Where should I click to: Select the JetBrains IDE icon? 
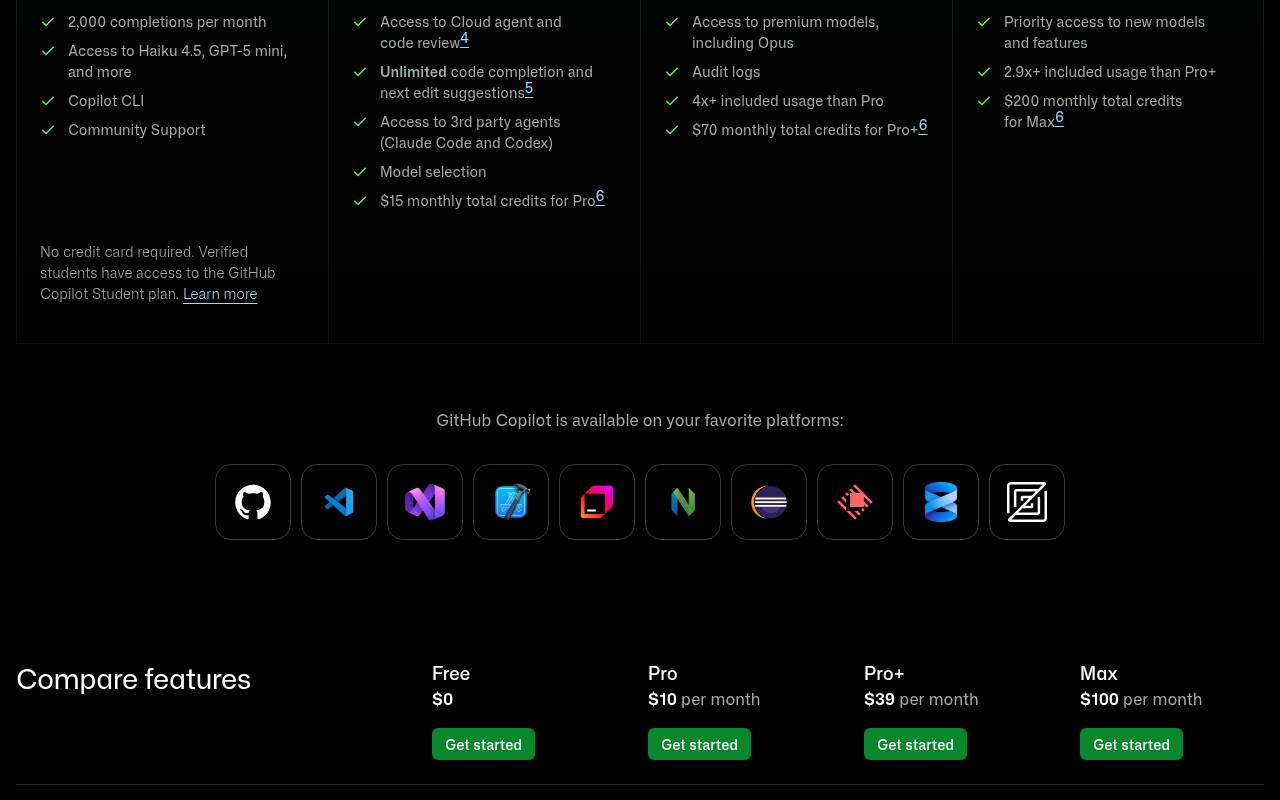pyautogui.click(x=597, y=502)
